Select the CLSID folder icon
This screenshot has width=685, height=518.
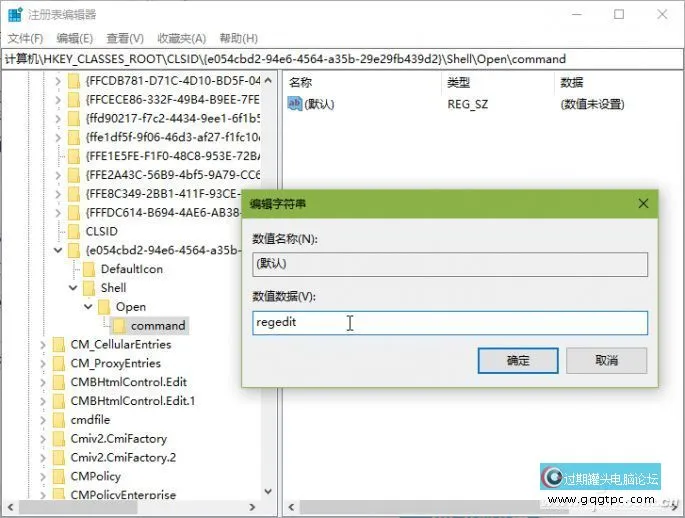74,231
